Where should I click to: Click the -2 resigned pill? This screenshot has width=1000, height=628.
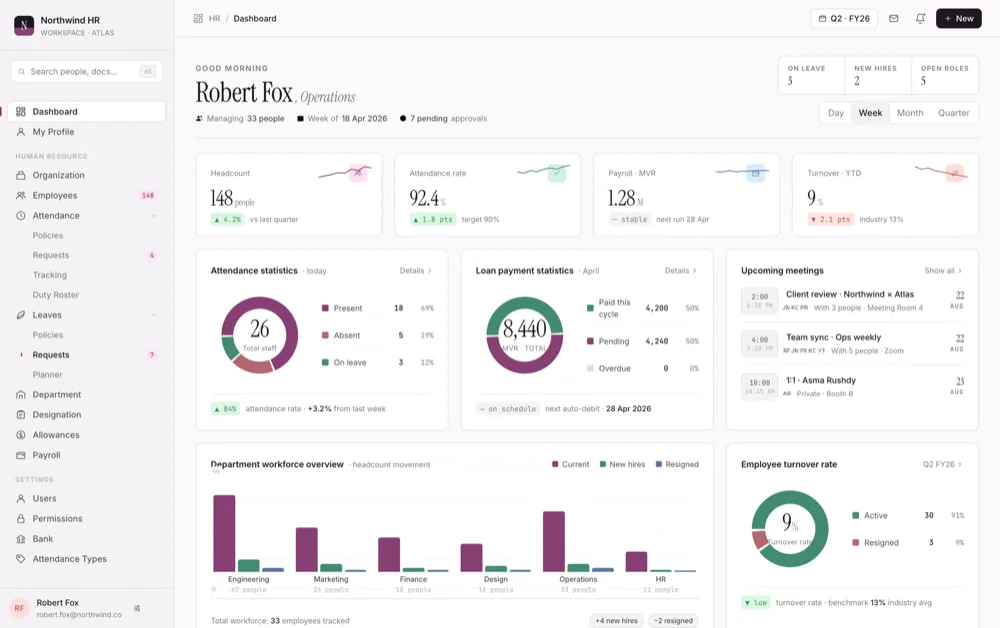(673, 620)
